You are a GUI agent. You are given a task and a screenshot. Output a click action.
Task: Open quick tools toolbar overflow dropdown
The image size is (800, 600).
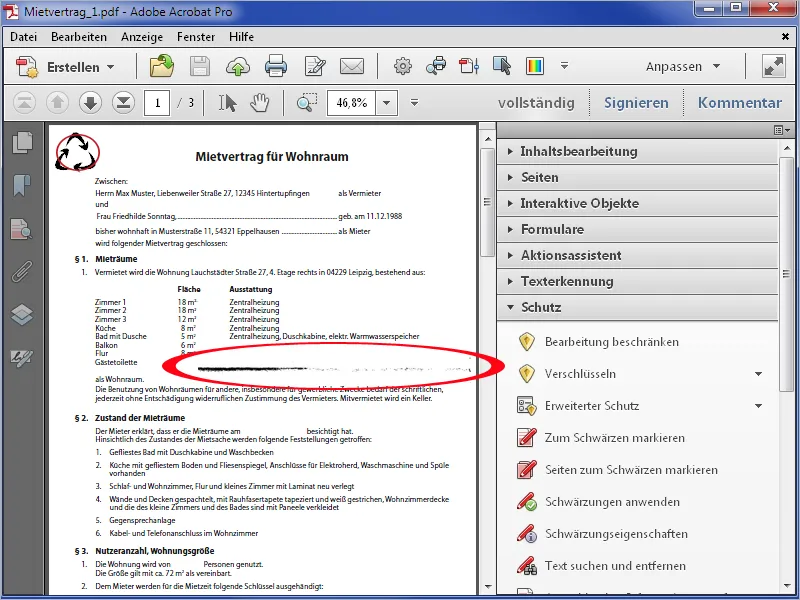point(564,66)
